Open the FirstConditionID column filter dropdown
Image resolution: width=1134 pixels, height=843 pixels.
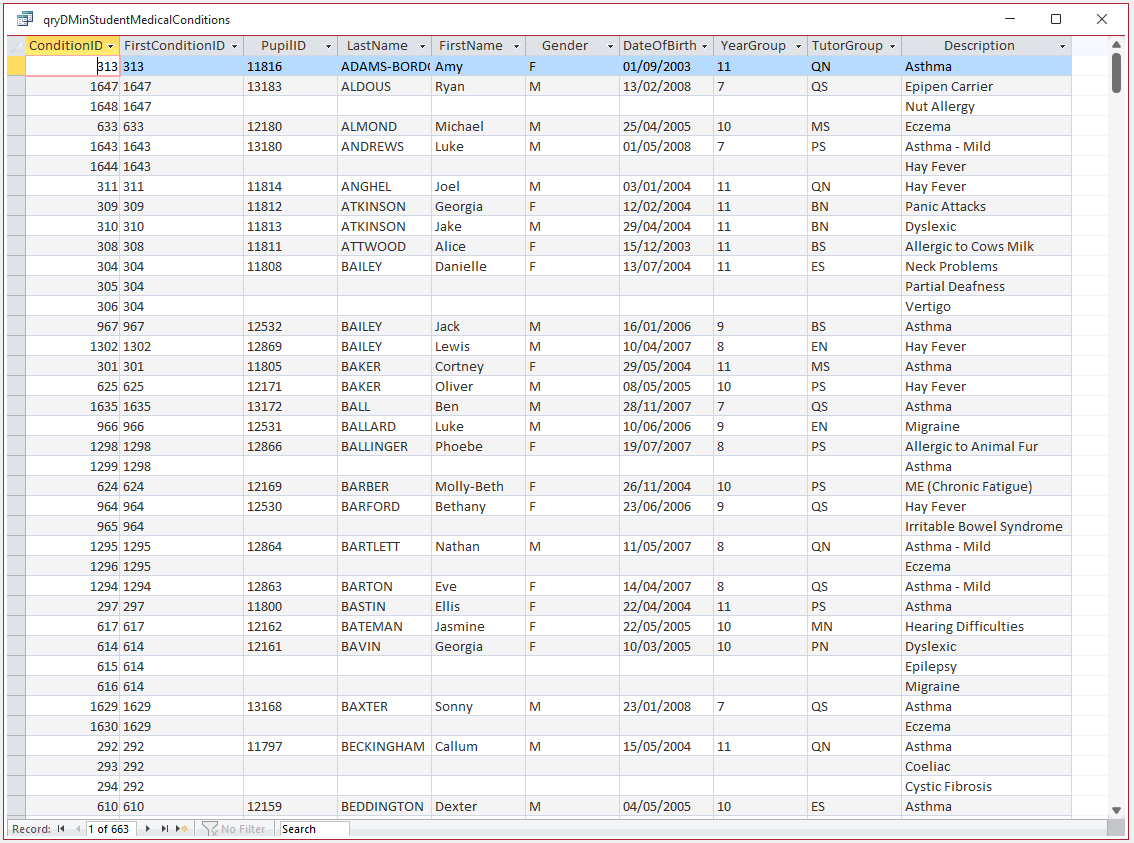click(234, 46)
